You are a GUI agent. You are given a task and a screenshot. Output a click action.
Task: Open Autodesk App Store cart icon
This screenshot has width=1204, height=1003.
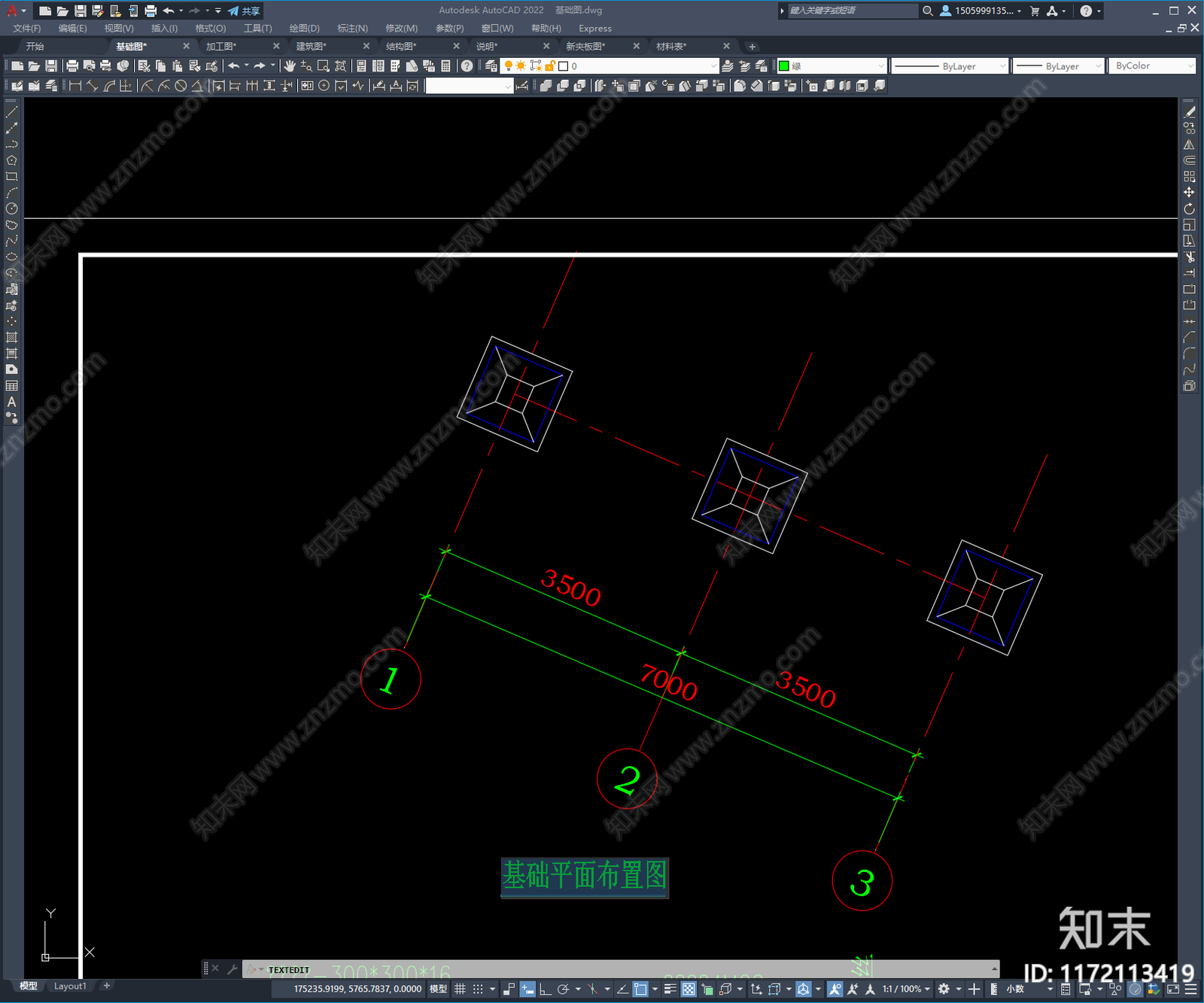(1035, 11)
